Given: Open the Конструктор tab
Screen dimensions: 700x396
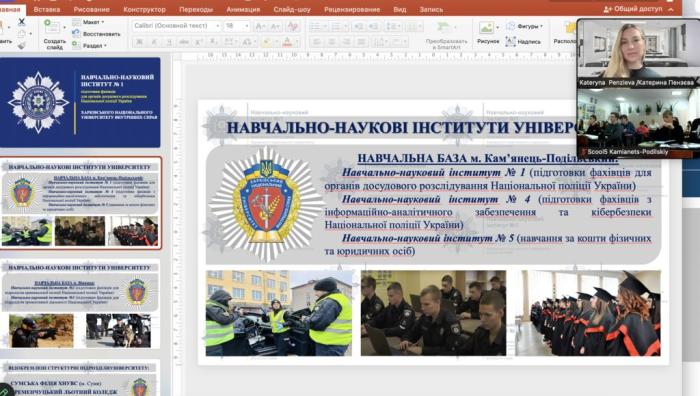Looking at the screenshot, I should [144, 9].
